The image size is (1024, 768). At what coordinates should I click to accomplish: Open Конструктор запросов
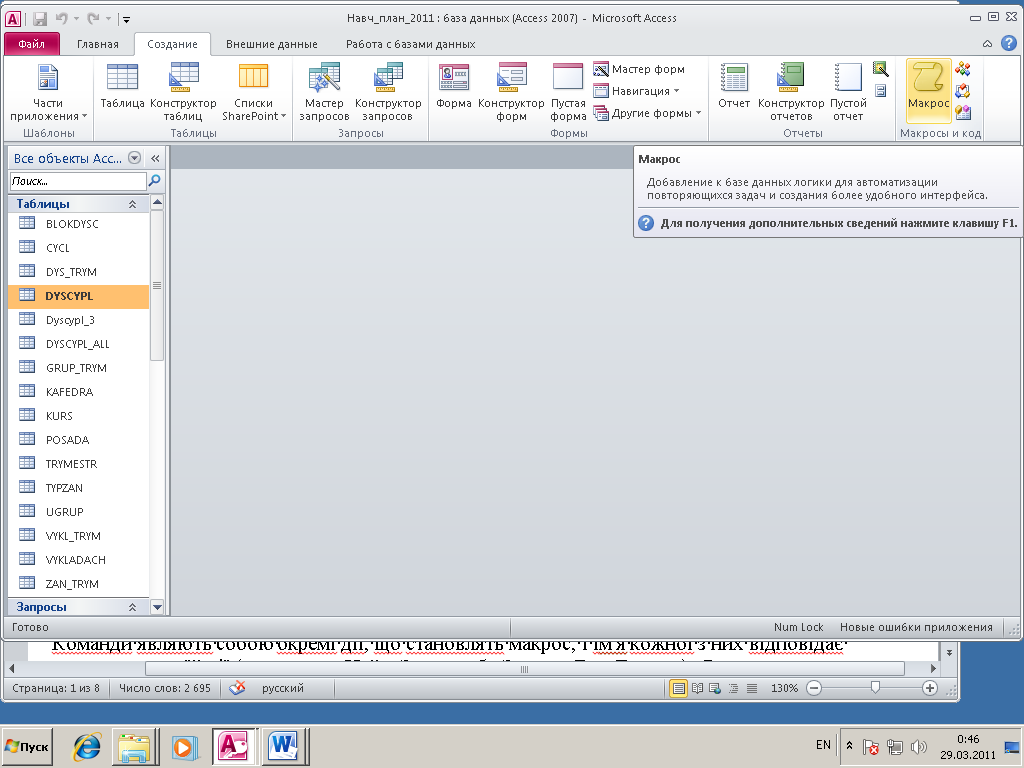point(388,91)
